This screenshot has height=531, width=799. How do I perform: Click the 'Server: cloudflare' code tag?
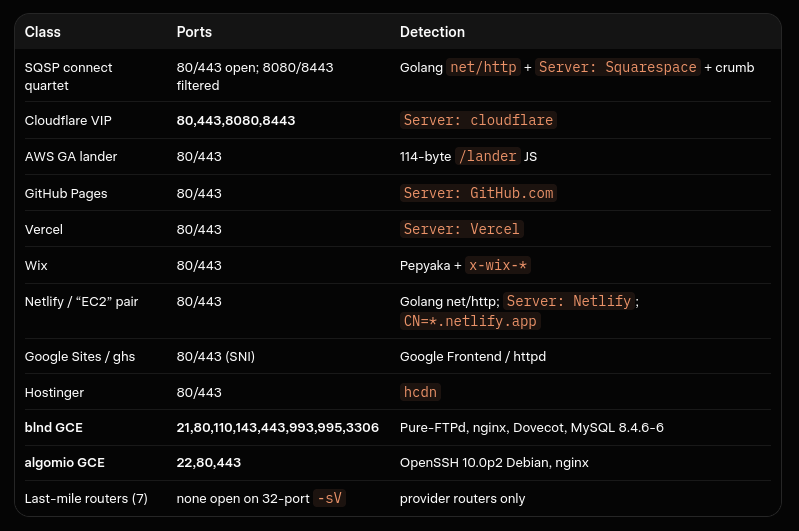[x=478, y=120]
